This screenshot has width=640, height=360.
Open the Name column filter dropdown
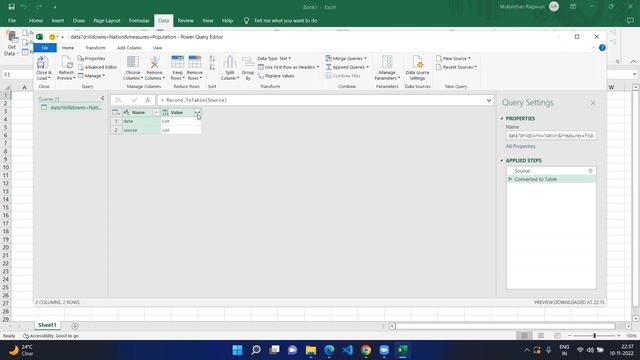click(156, 112)
